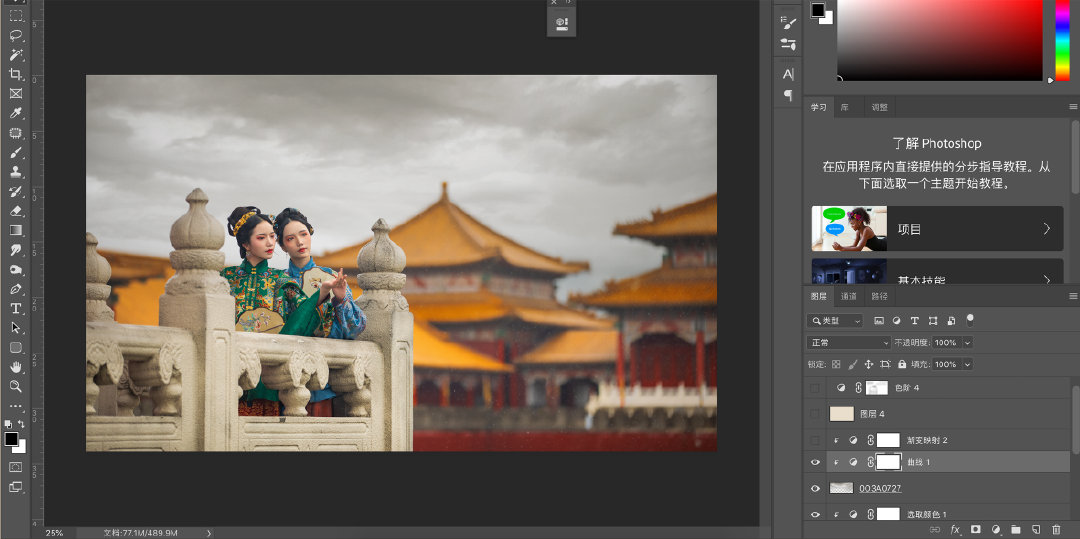
Task: Select the Pen tool
Action: pyautogui.click(x=15, y=288)
